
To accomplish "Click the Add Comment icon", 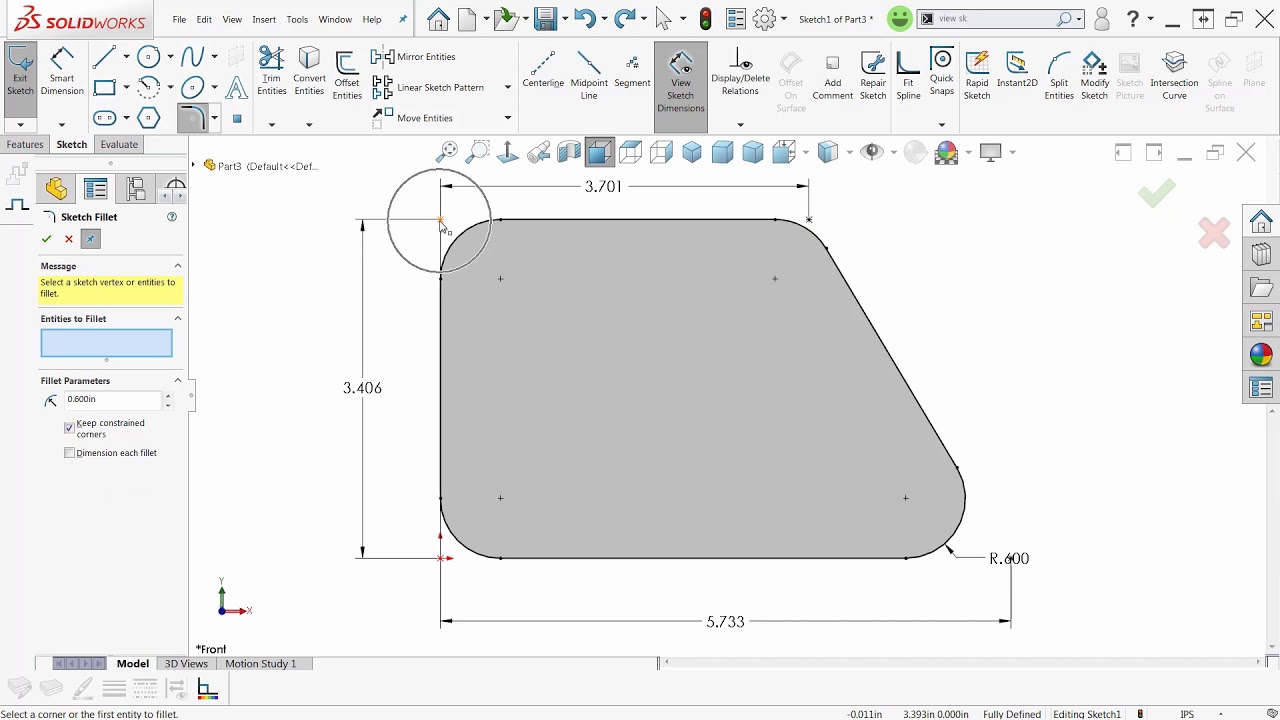I will pyautogui.click(x=832, y=76).
